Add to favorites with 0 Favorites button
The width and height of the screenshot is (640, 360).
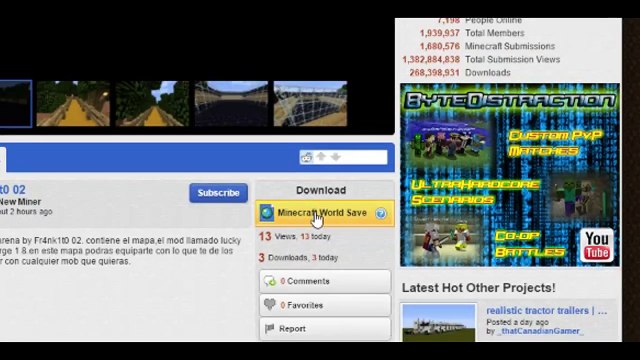click(x=325, y=305)
